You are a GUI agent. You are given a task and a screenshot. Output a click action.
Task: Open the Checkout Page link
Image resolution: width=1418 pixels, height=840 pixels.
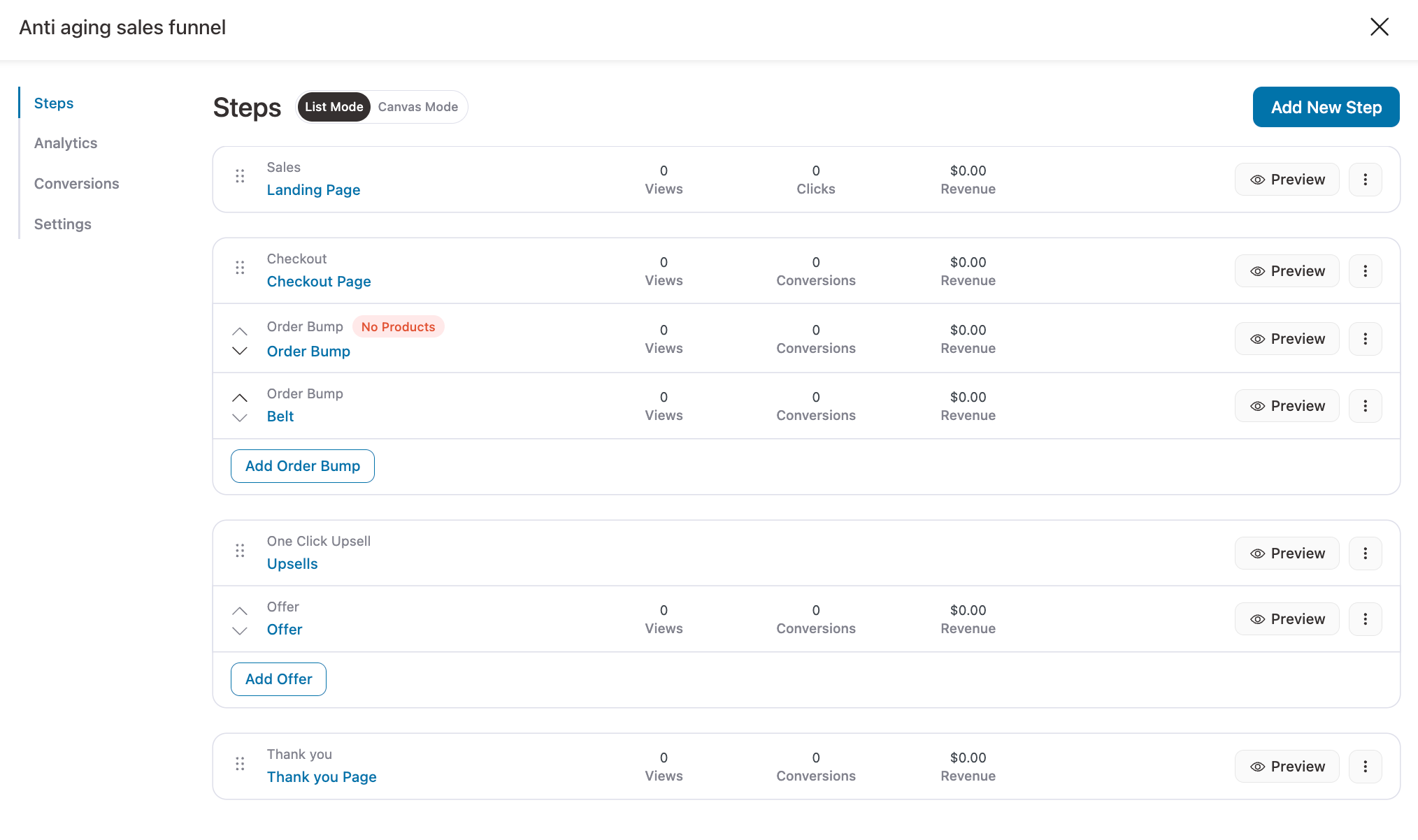coord(319,282)
